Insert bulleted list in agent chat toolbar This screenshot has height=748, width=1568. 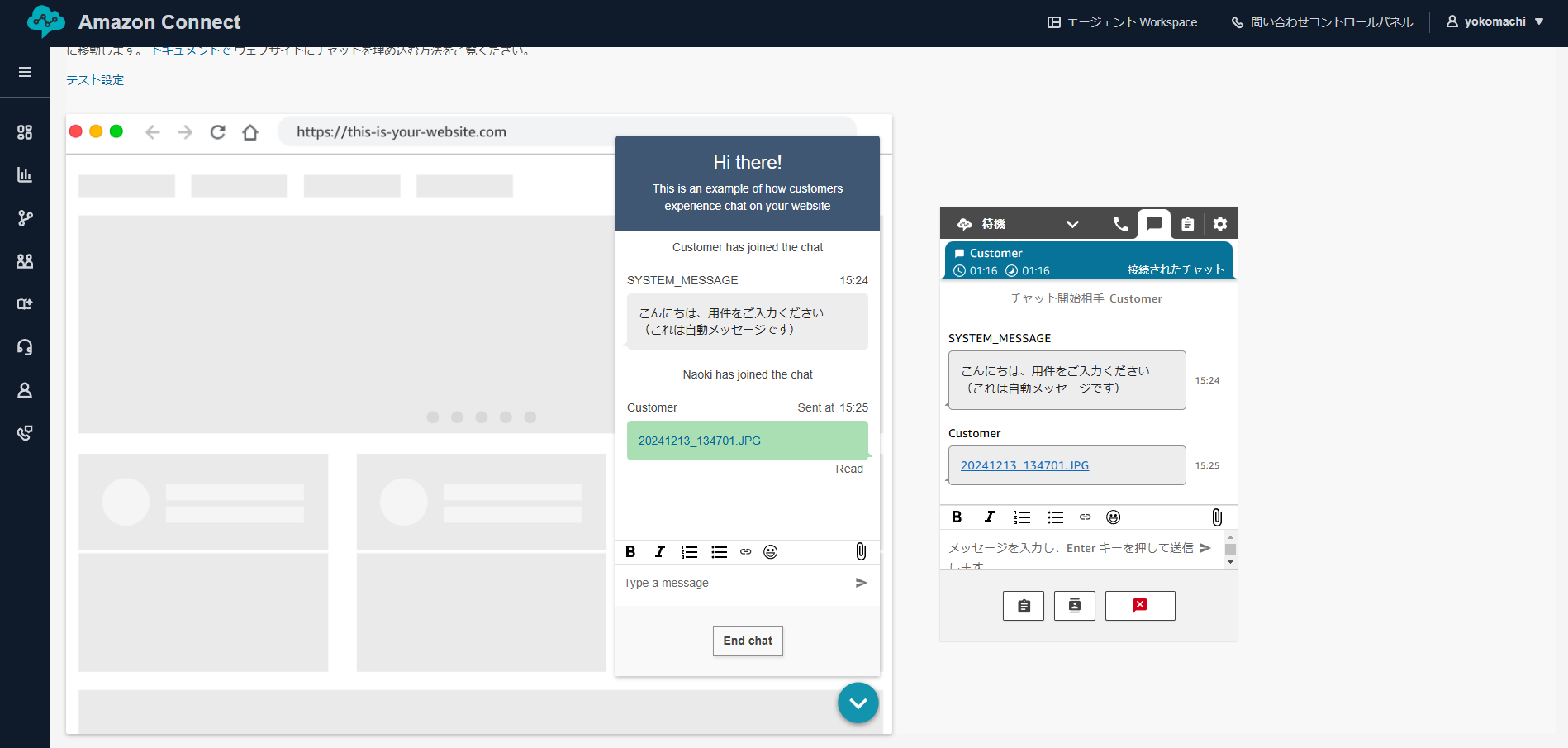point(1055,517)
